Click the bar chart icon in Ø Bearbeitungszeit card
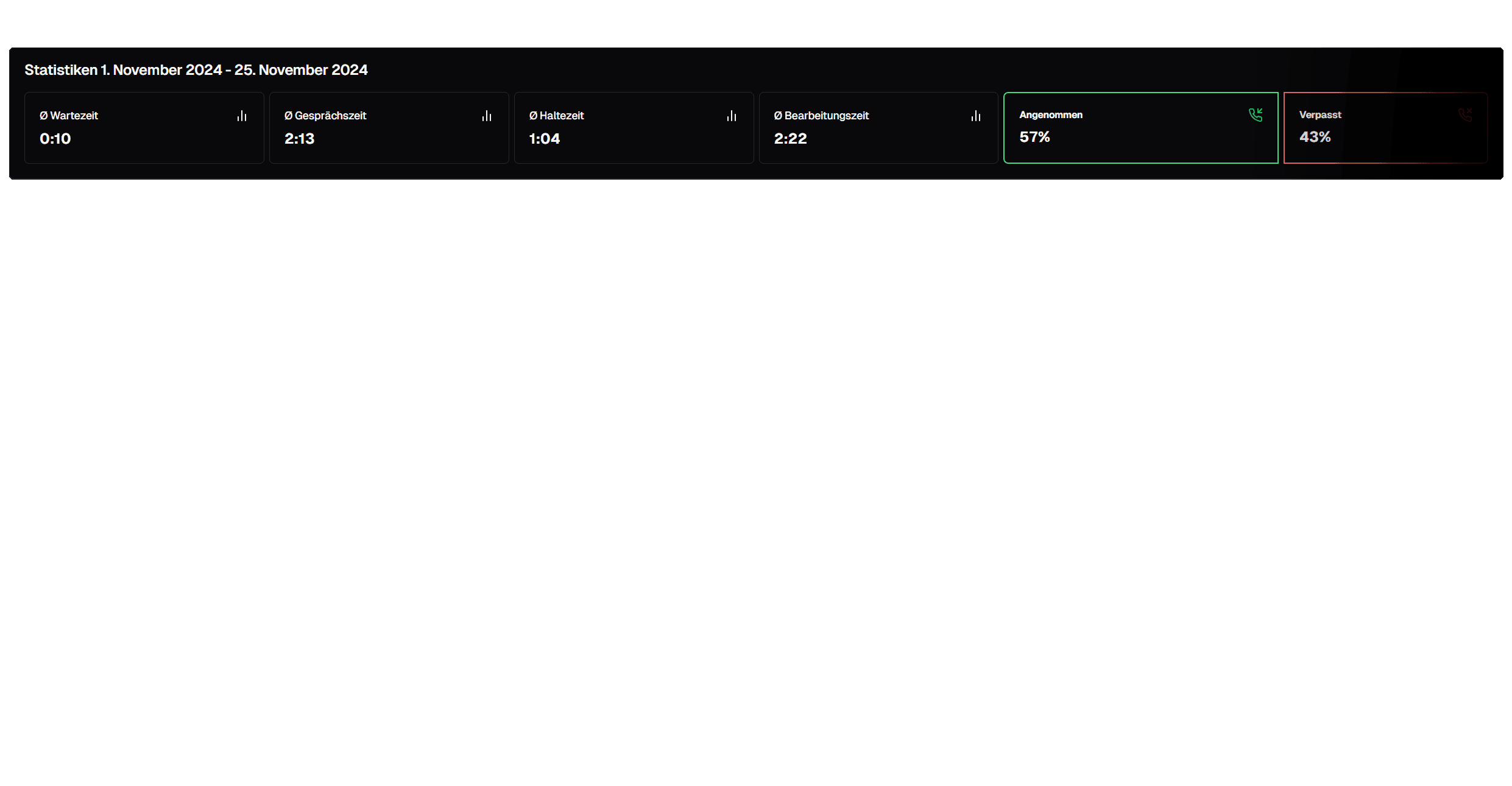Viewport: 1512px width, 786px height. click(976, 116)
